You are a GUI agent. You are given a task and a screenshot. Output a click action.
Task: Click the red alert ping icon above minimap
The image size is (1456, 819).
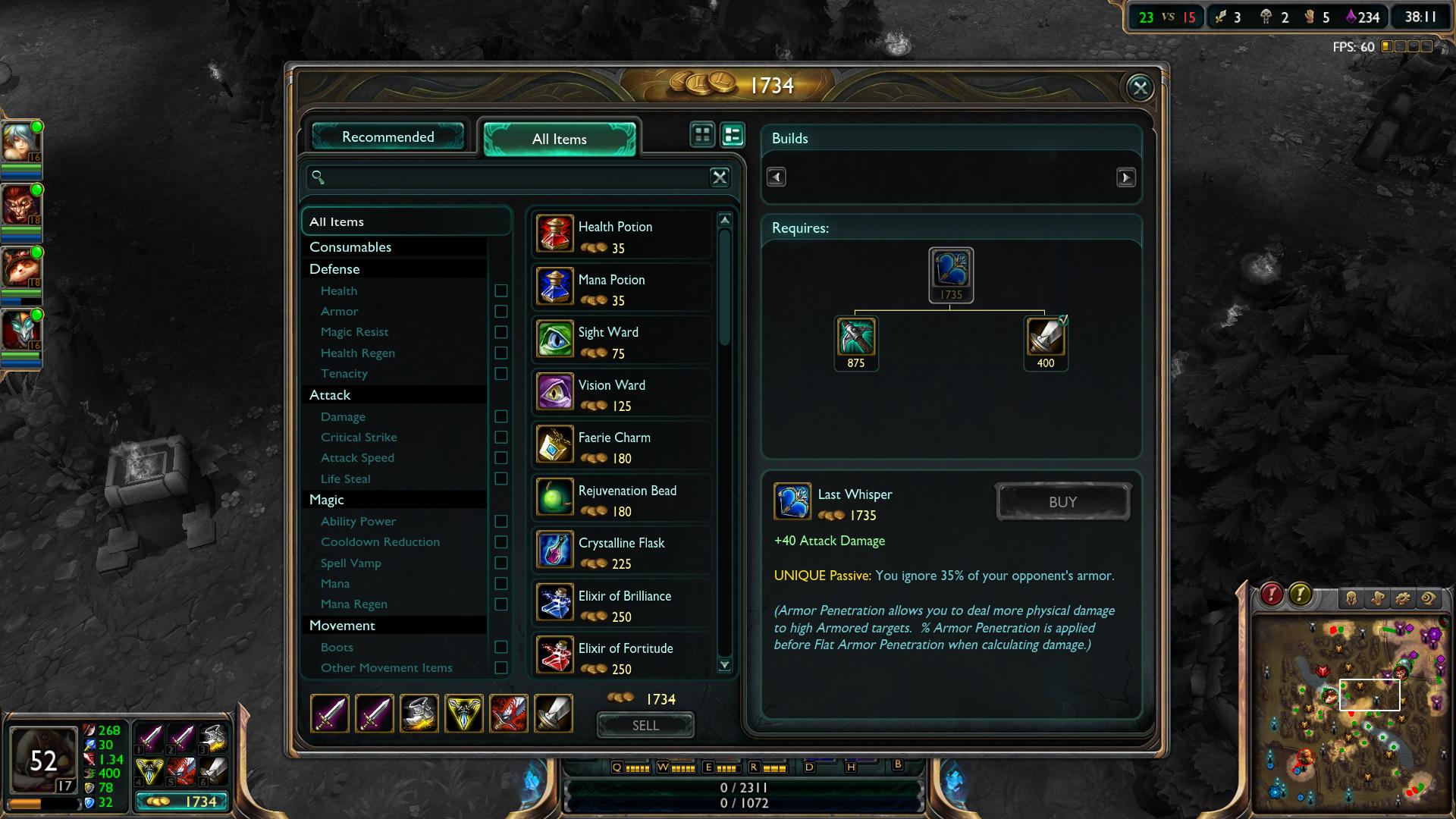pyautogui.click(x=1272, y=595)
